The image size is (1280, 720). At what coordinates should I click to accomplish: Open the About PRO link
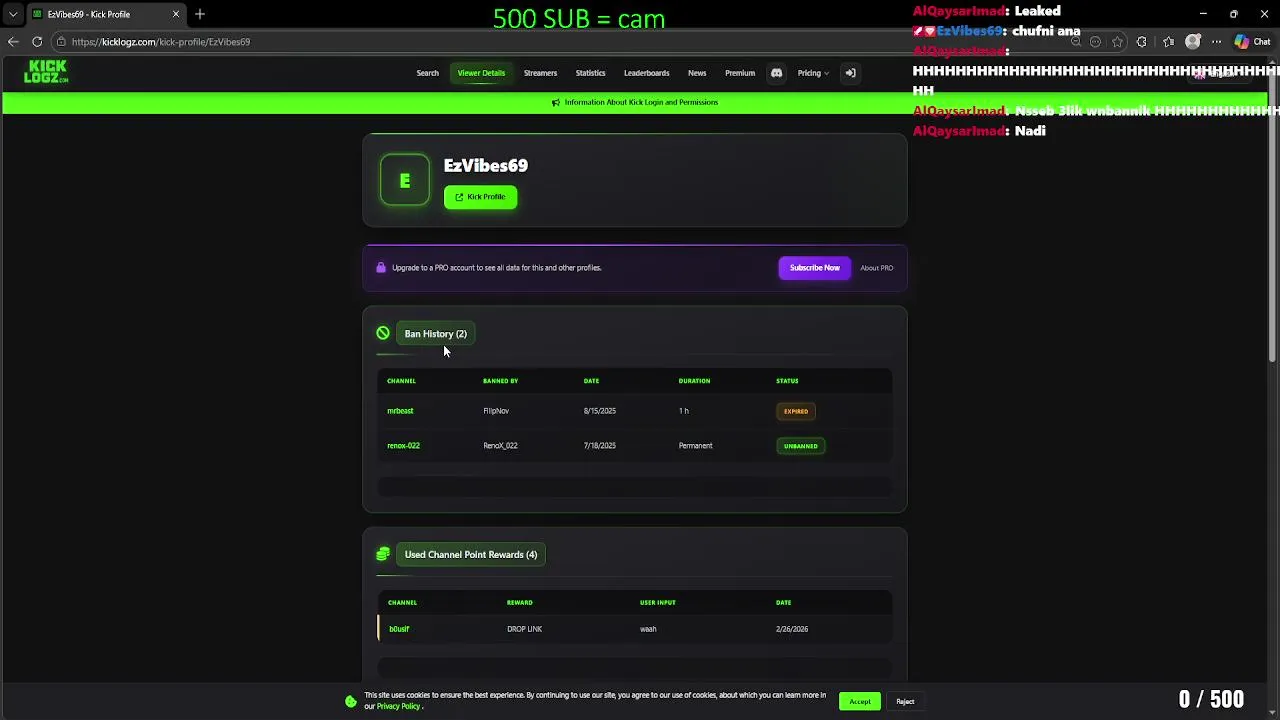click(x=877, y=268)
